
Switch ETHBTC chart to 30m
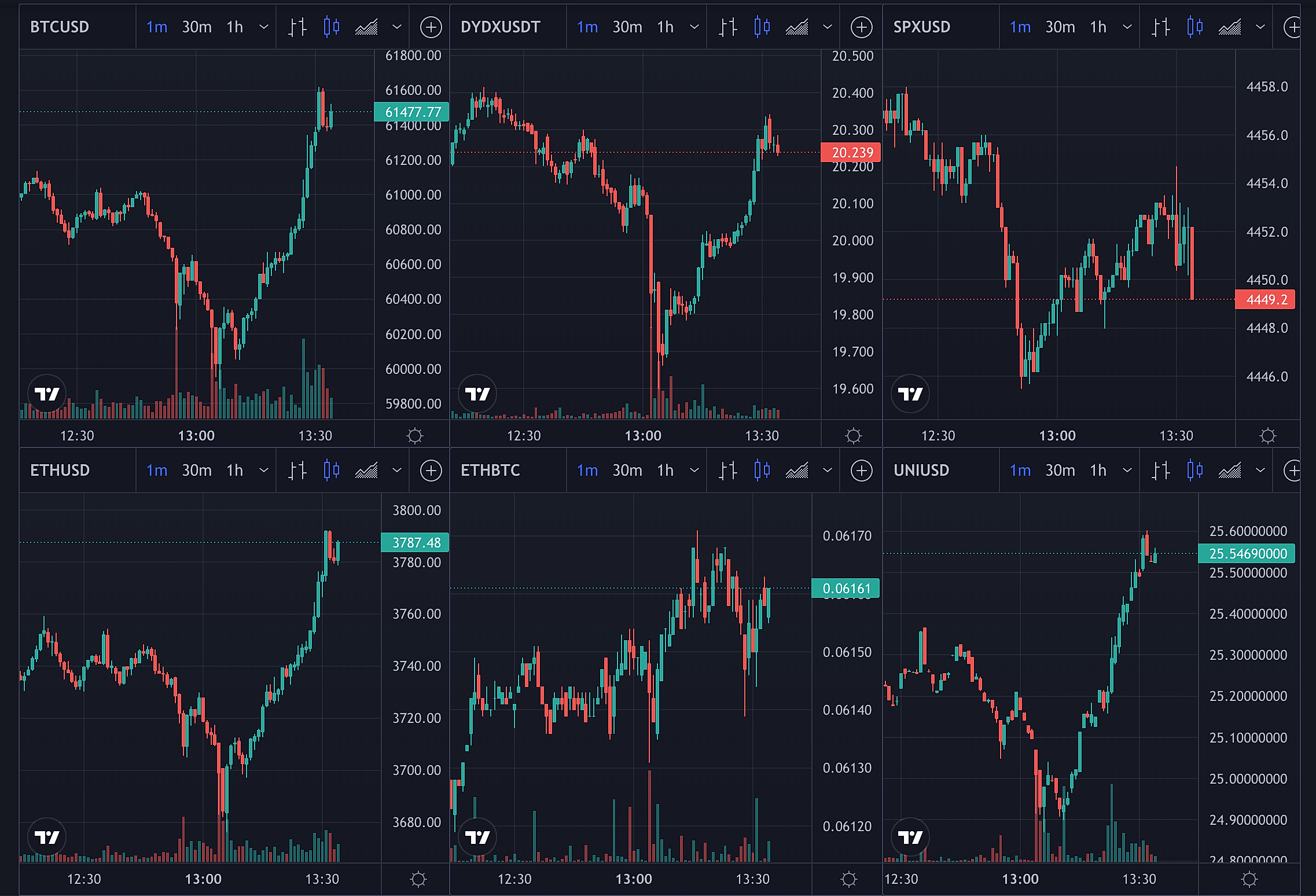[x=627, y=471]
